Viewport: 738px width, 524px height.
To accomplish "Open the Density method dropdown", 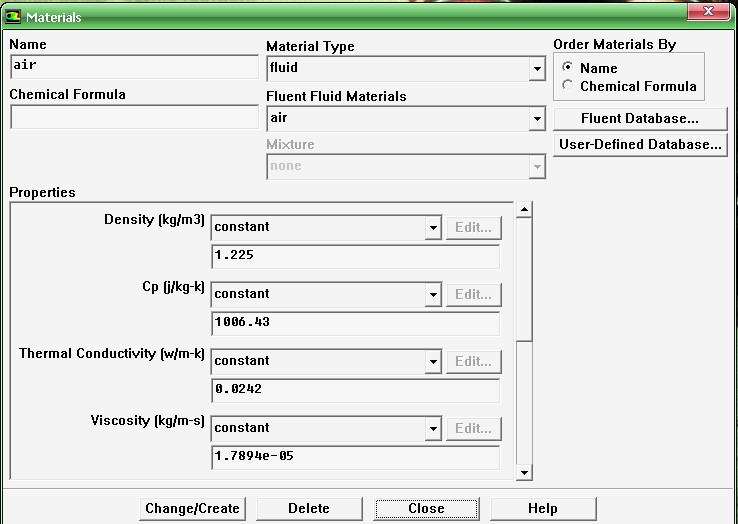I will coord(432,228).
